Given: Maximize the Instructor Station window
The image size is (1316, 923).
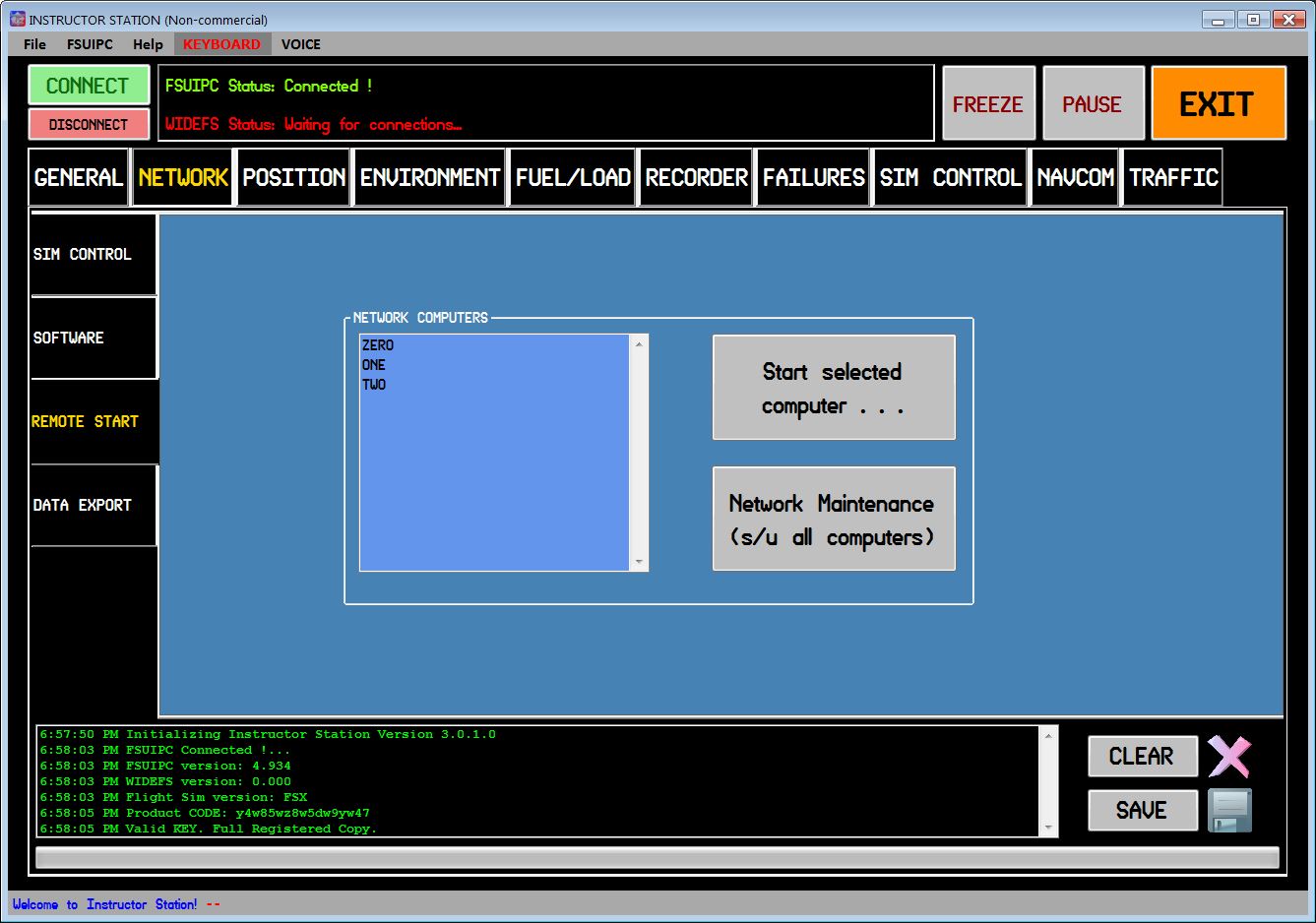Looking at the screenshot, I should point(1253,20).
